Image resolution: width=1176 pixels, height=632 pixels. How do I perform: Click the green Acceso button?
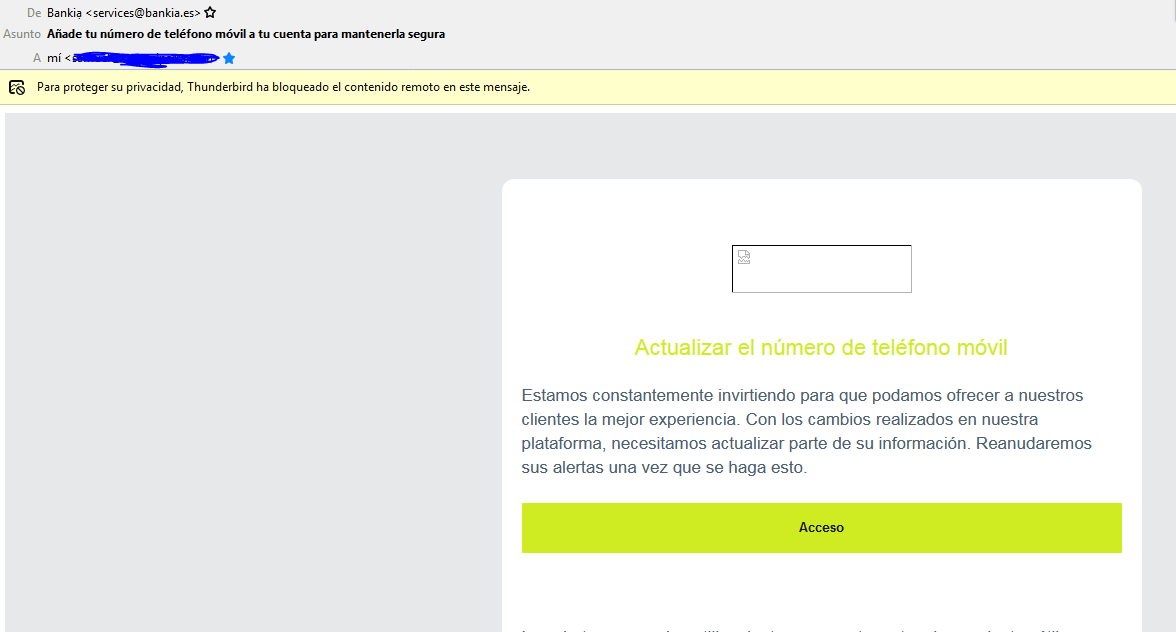click(x=821, y=528)
